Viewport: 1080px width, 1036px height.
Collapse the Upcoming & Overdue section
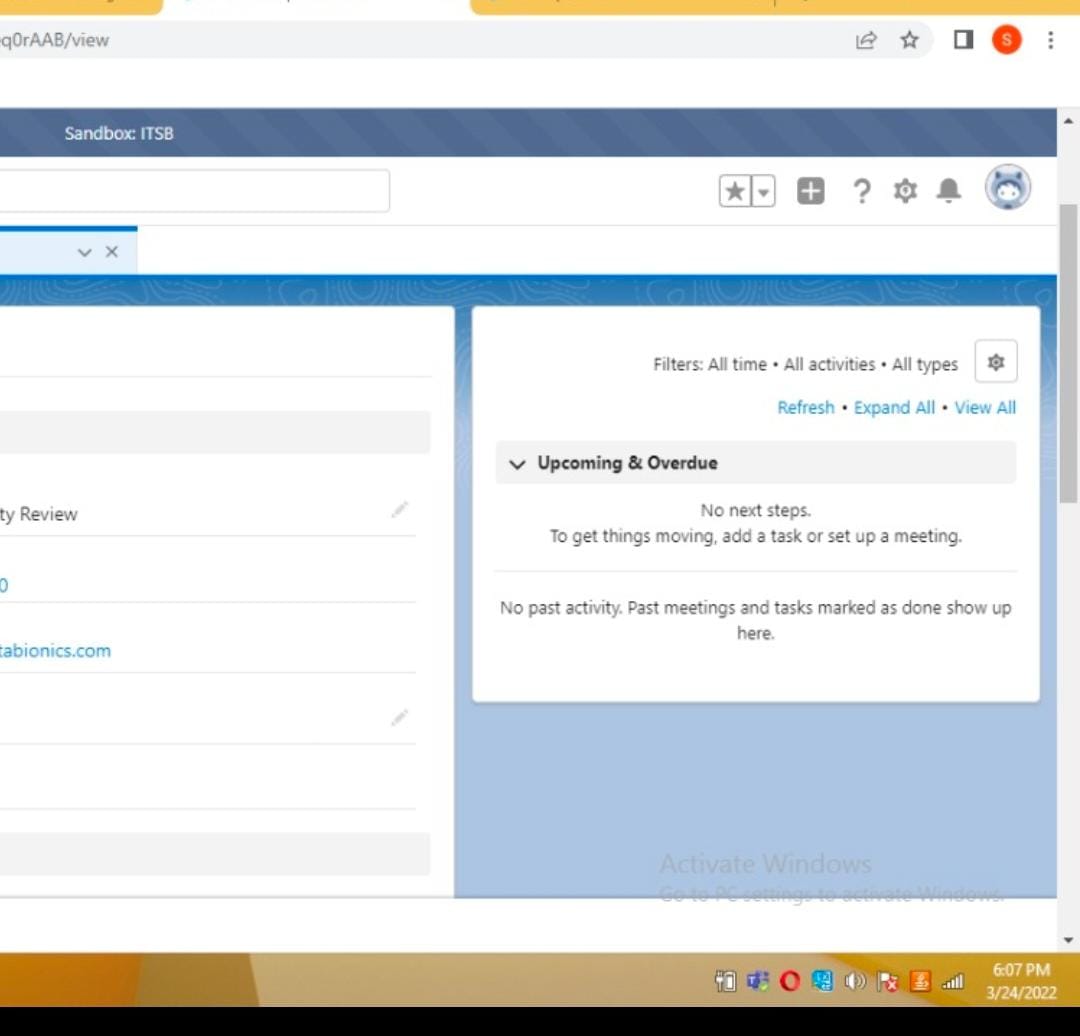(517, 464)
